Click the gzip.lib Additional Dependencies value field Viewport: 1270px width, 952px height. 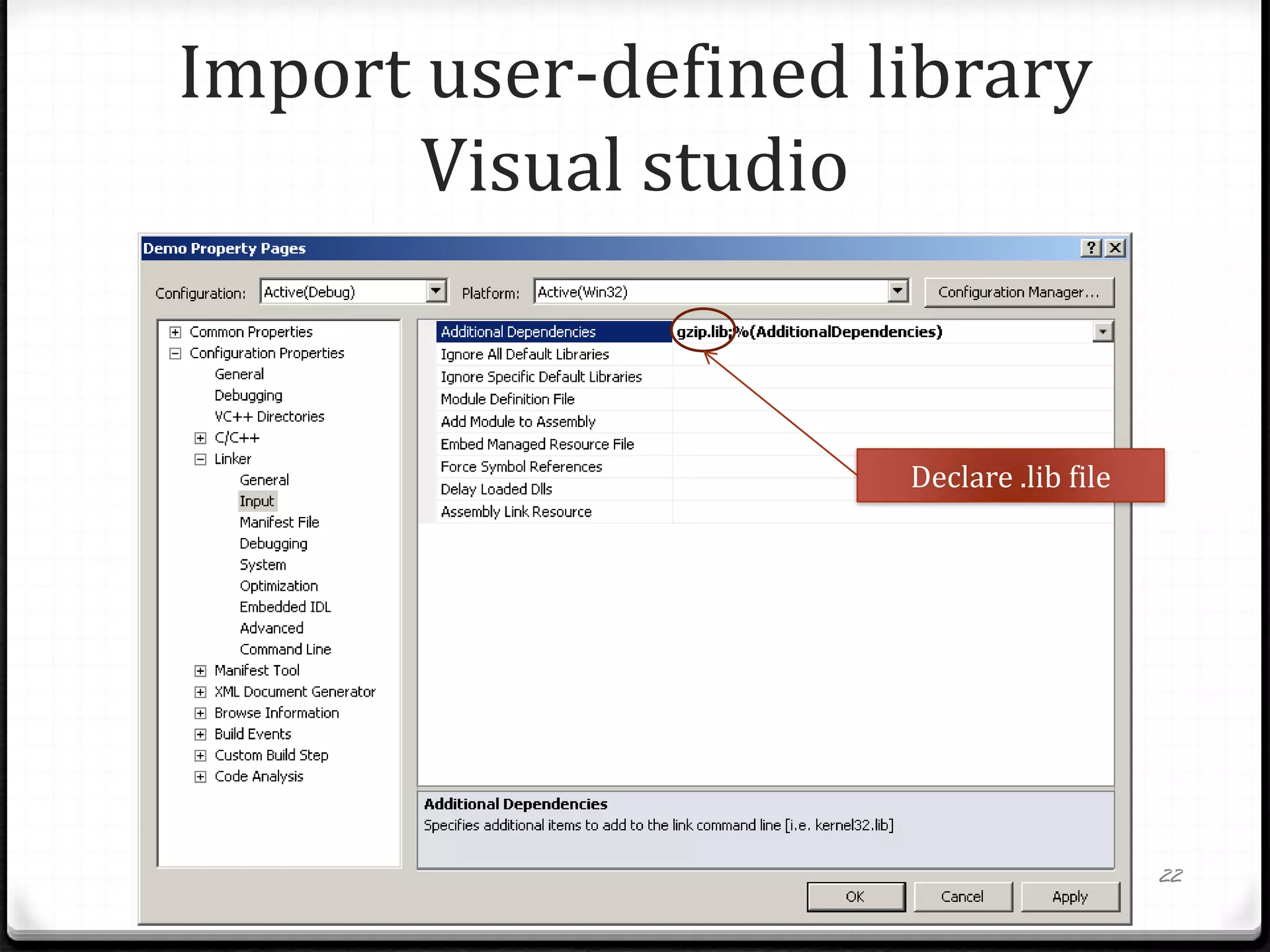883,332
